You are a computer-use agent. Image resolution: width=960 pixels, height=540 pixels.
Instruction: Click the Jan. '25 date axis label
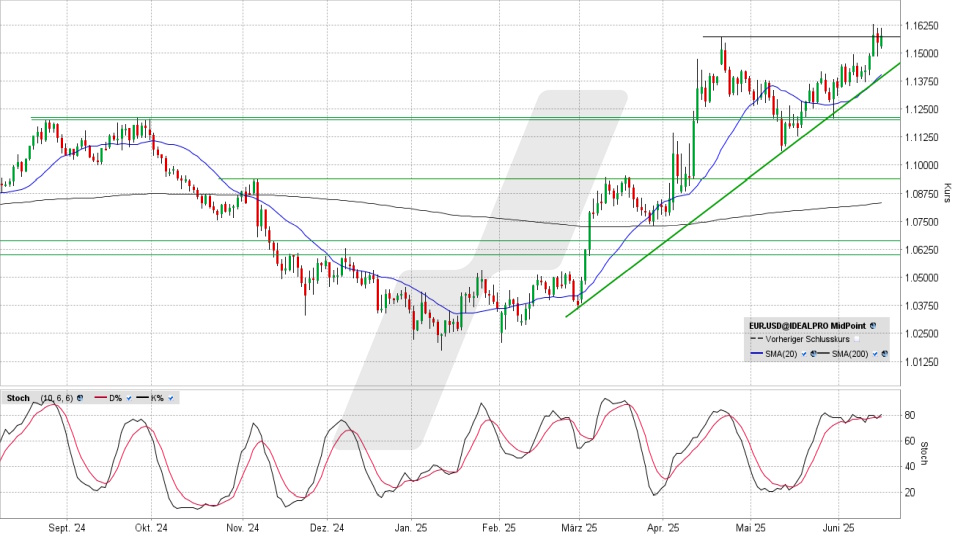(x=411, y=528)
